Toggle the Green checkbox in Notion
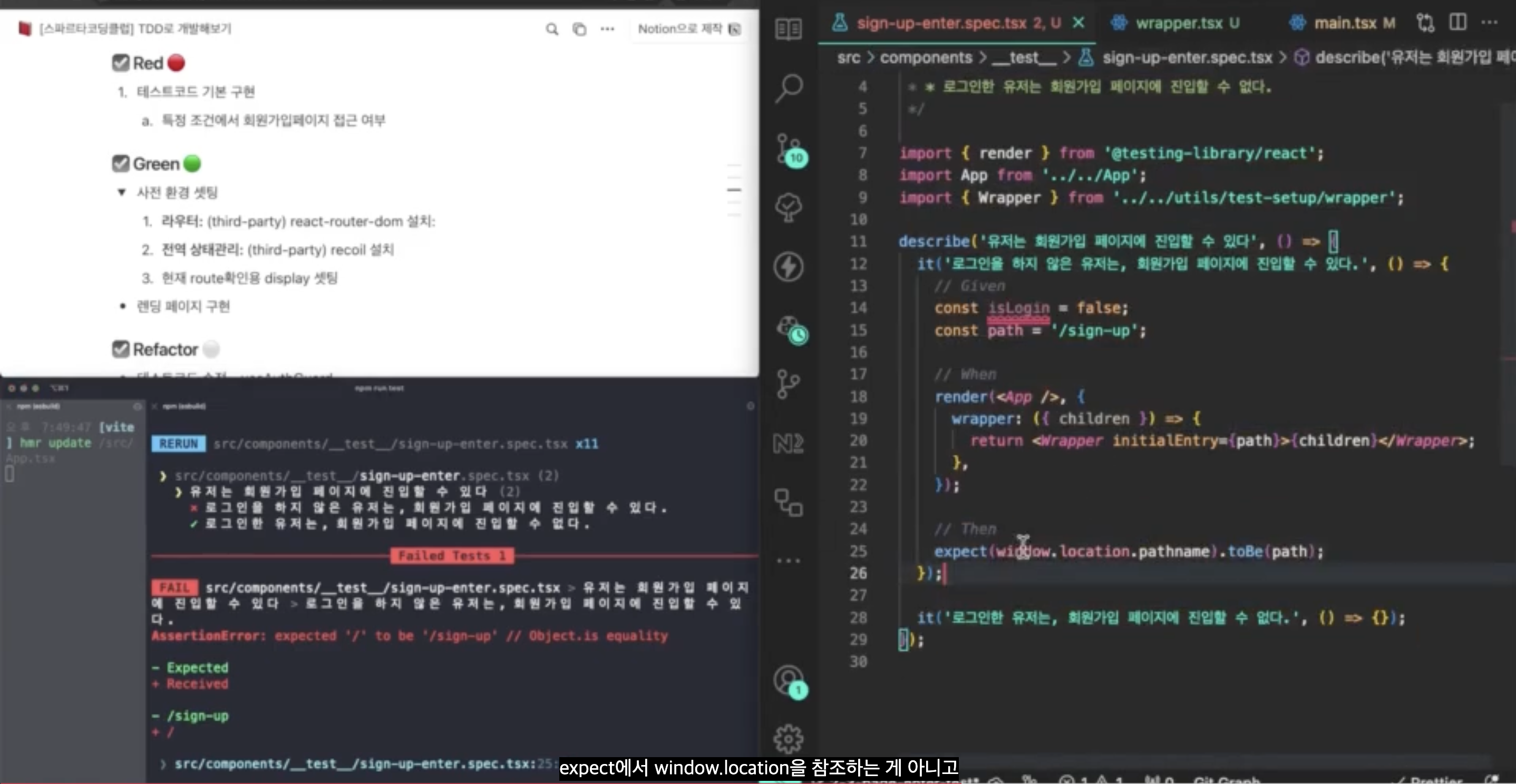1516x784 pixels. (121, 163)
